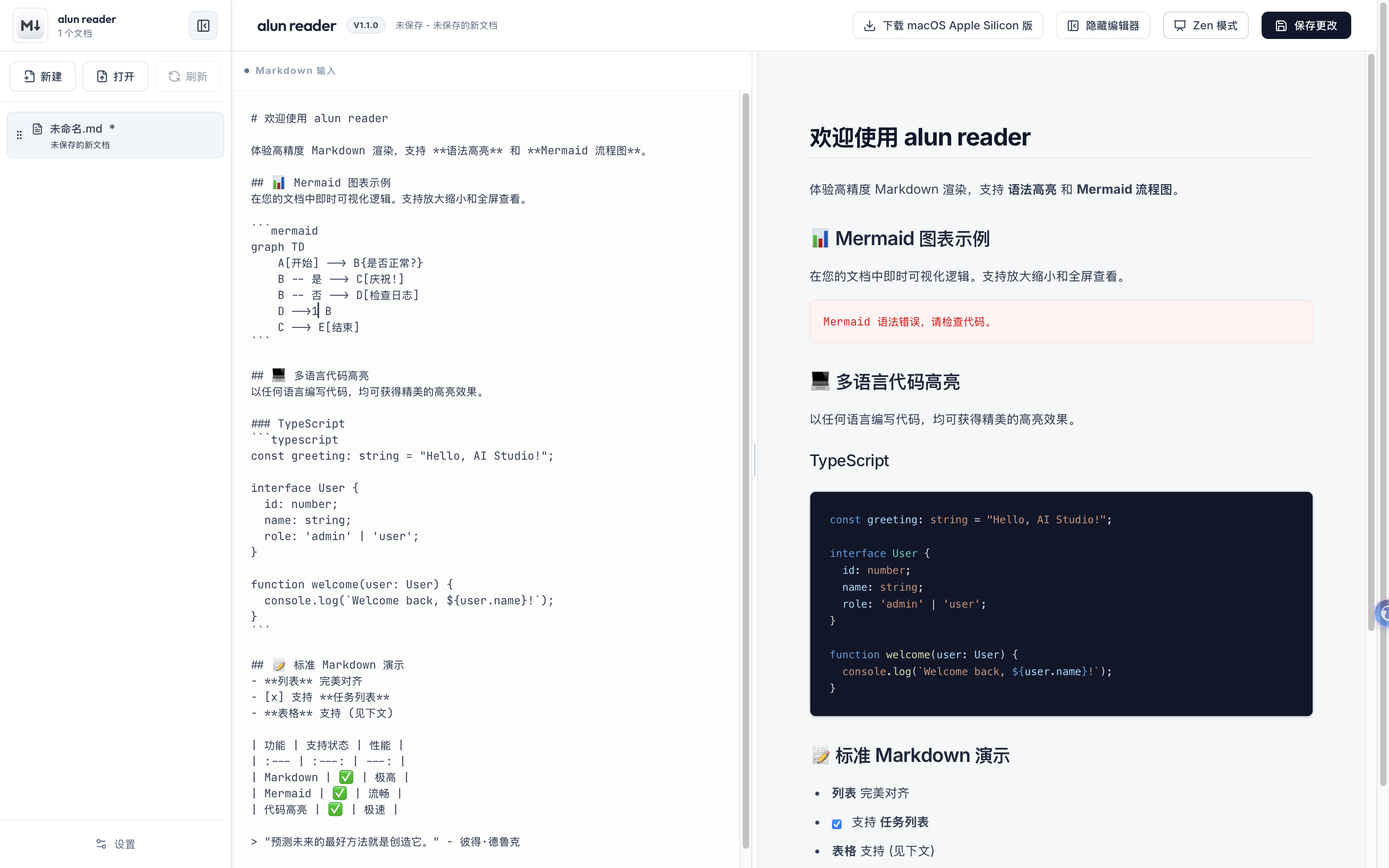Click the 打开 open file button
The image size is (1389, 868).
pyautogui.click(x=115, y=76)
